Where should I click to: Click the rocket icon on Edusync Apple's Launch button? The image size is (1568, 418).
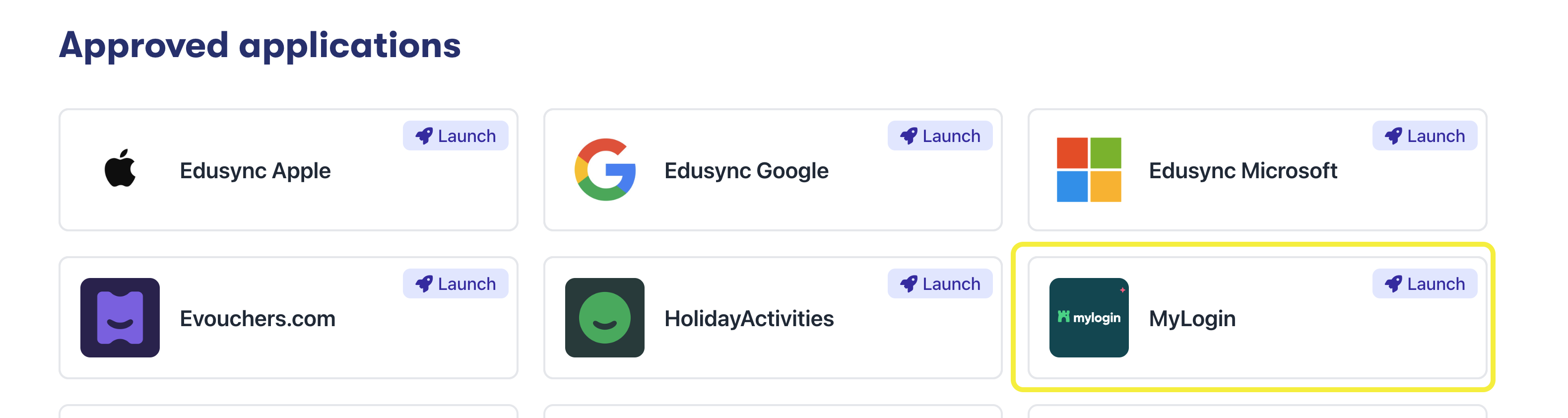[x=425, y=136]
